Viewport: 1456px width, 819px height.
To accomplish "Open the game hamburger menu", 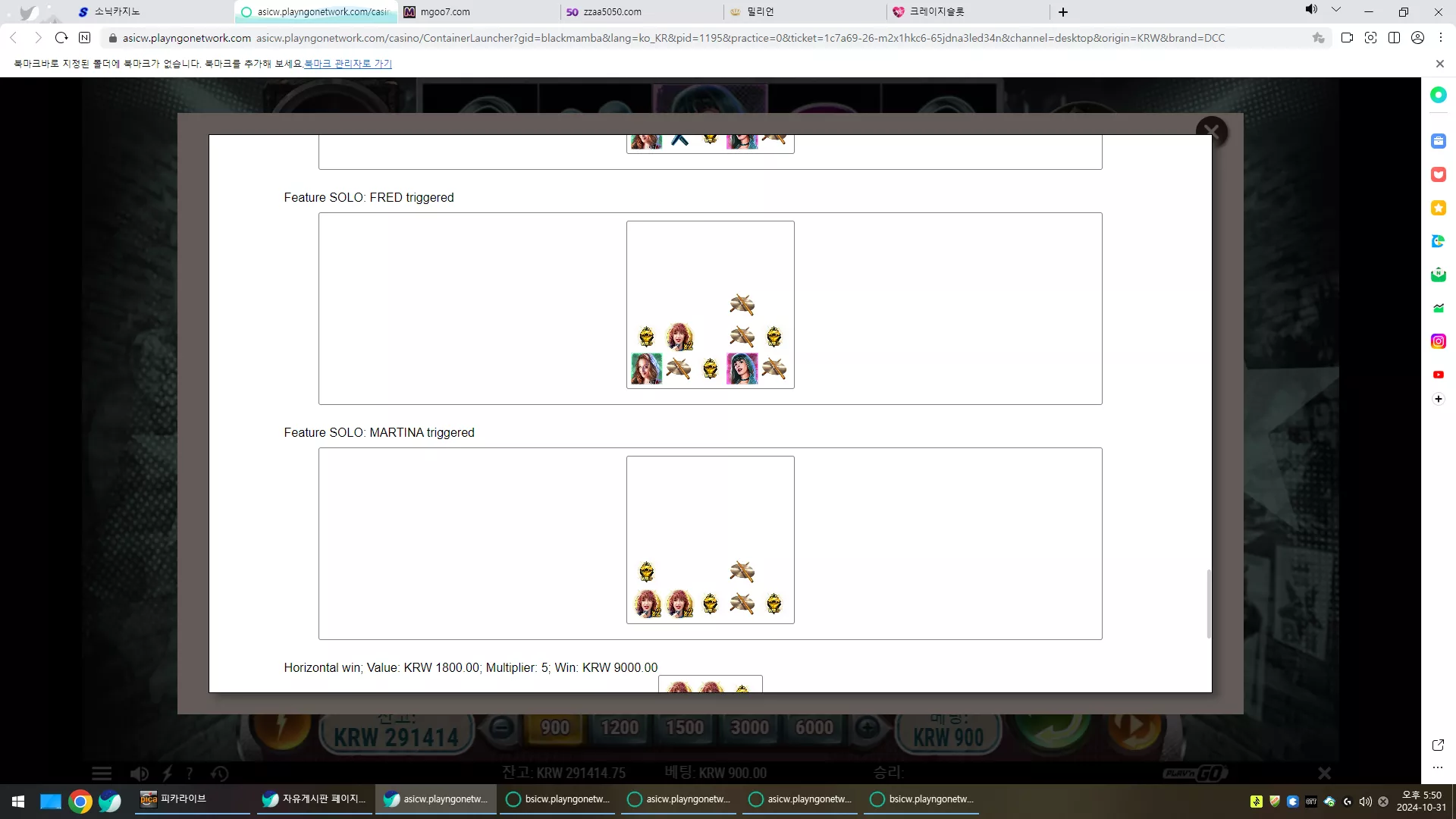I will pos(102,773).
